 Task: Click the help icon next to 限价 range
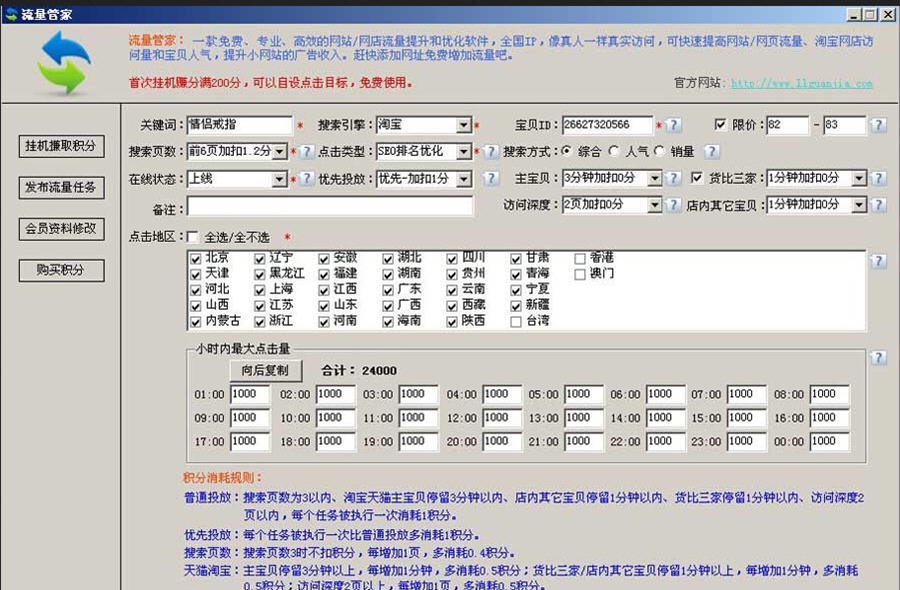tap(878, 126)
